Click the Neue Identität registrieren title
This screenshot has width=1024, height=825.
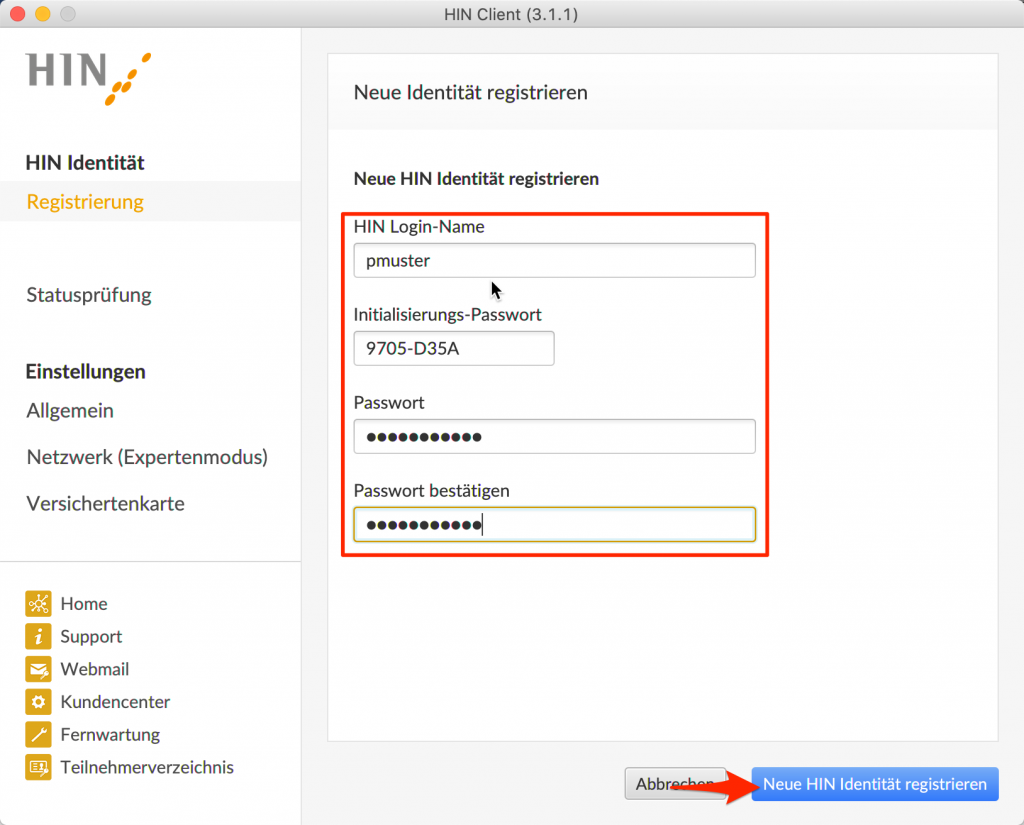(x=470, y=92)
